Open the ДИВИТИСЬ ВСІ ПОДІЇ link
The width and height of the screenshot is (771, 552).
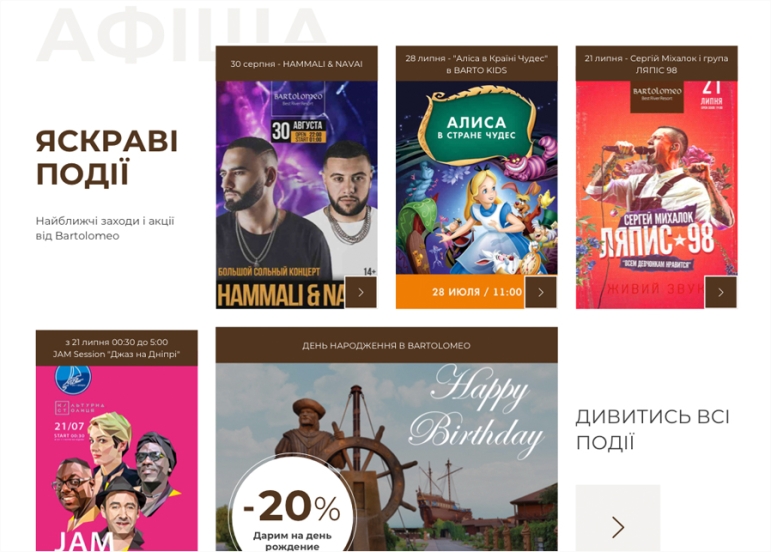[x=652, y=430]
